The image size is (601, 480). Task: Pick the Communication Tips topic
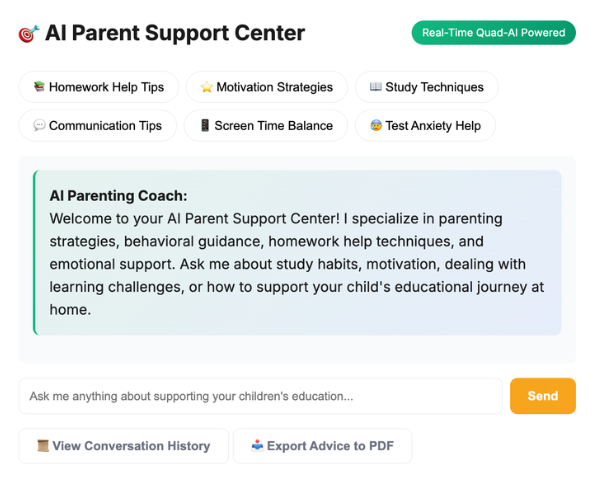[x=97, y=126]
